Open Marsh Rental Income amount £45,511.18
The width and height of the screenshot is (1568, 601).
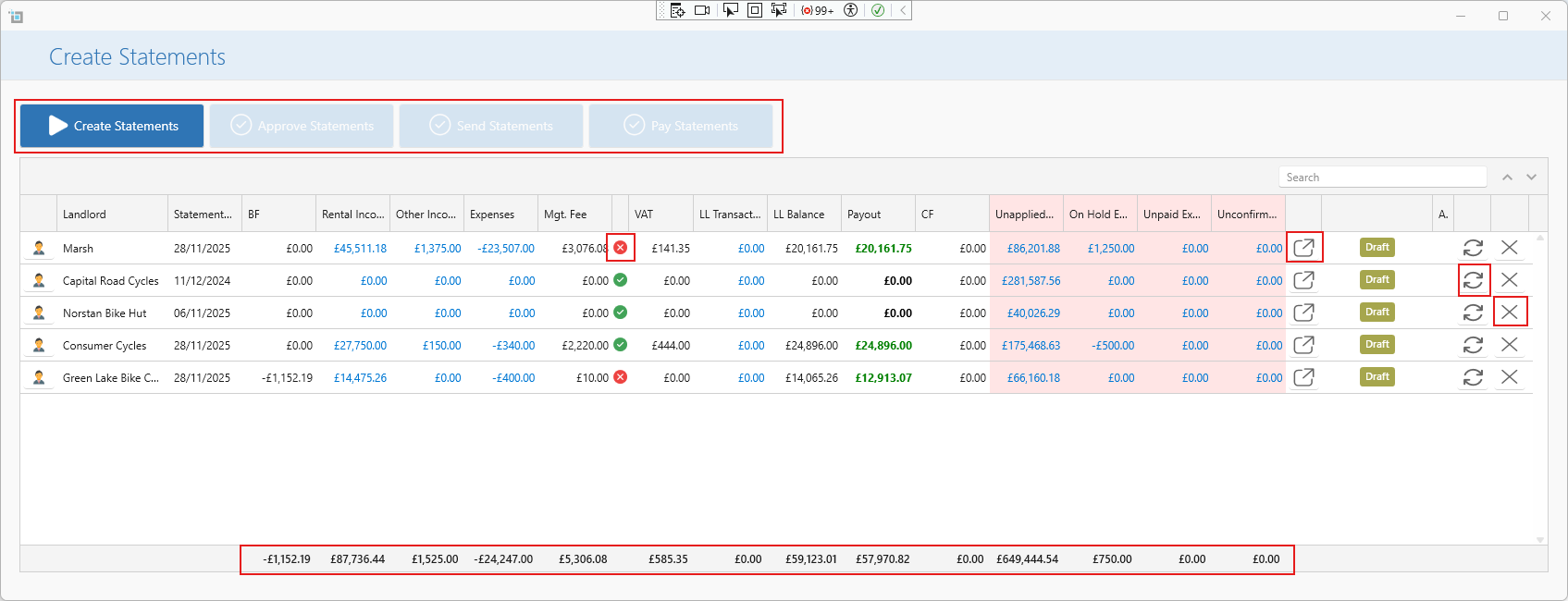coord(360,249)
